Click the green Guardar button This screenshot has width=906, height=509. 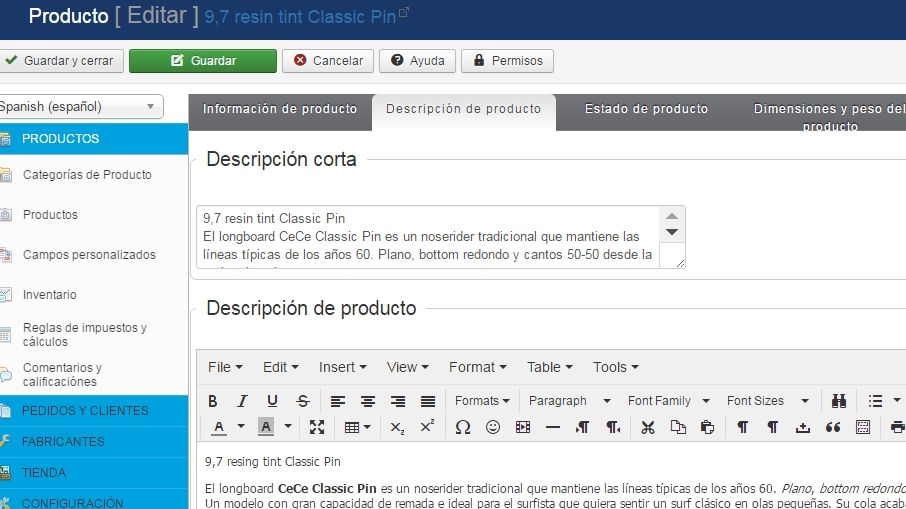click(203, 61)
